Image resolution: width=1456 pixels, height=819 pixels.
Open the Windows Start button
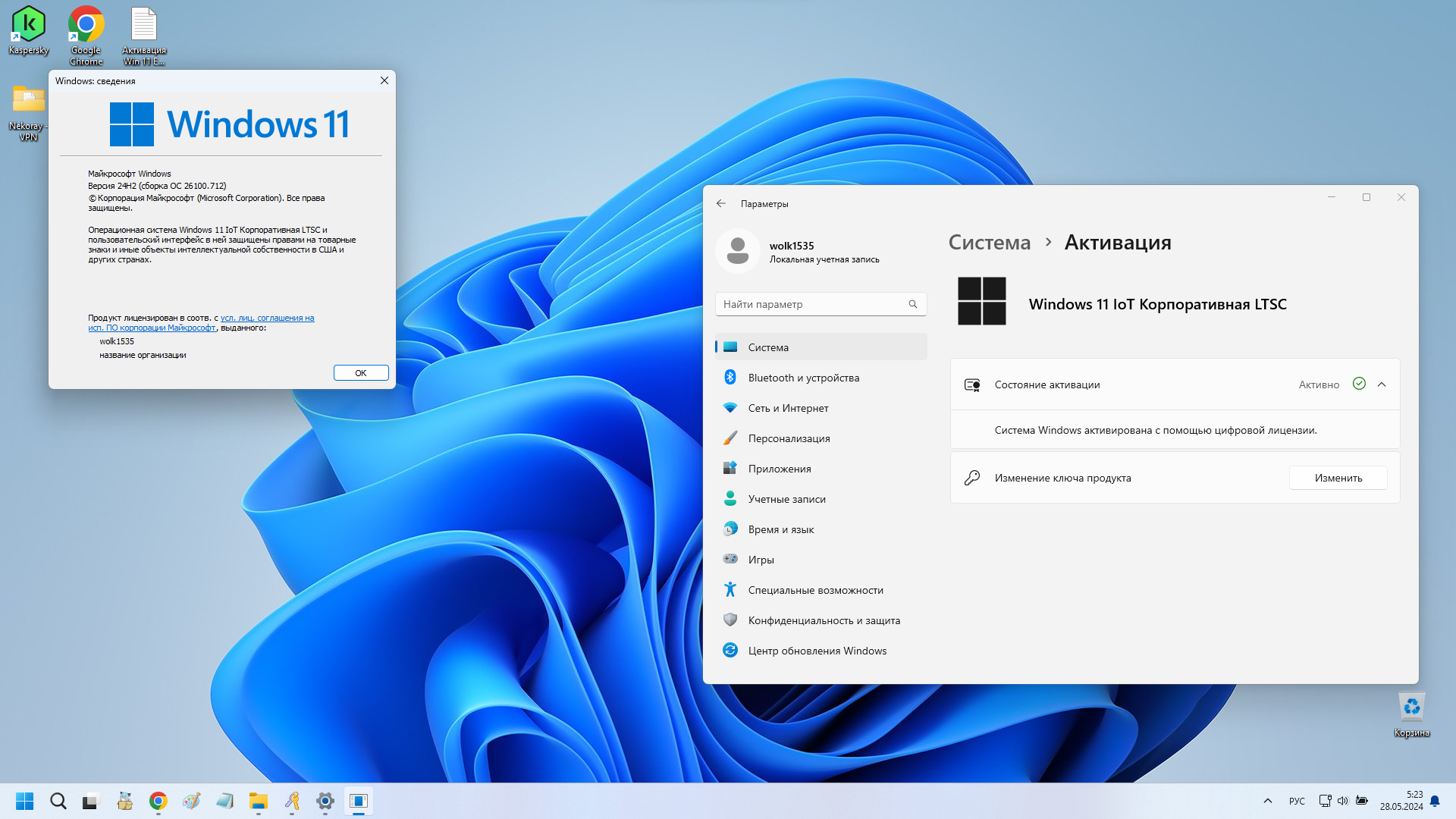(x=25, y=801)
